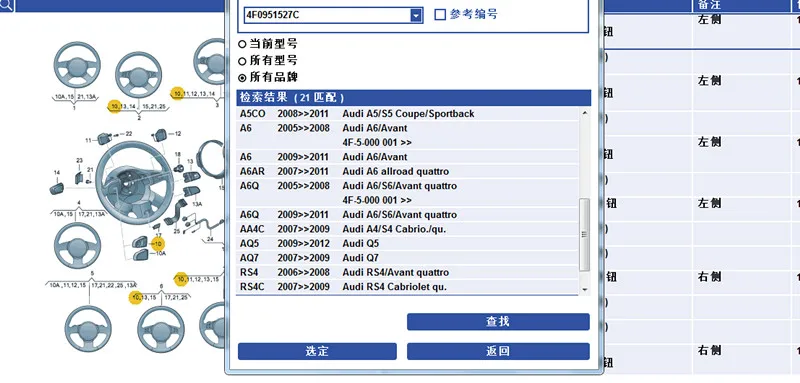Screen dimensions: 800x383
Task: Click steering wheel image number 5 in the diagram
Action: [88, 328]
